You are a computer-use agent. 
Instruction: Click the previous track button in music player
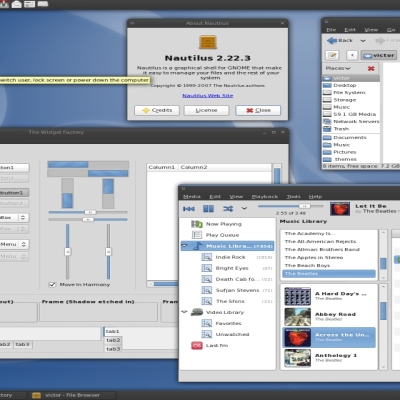click(189, 209)
